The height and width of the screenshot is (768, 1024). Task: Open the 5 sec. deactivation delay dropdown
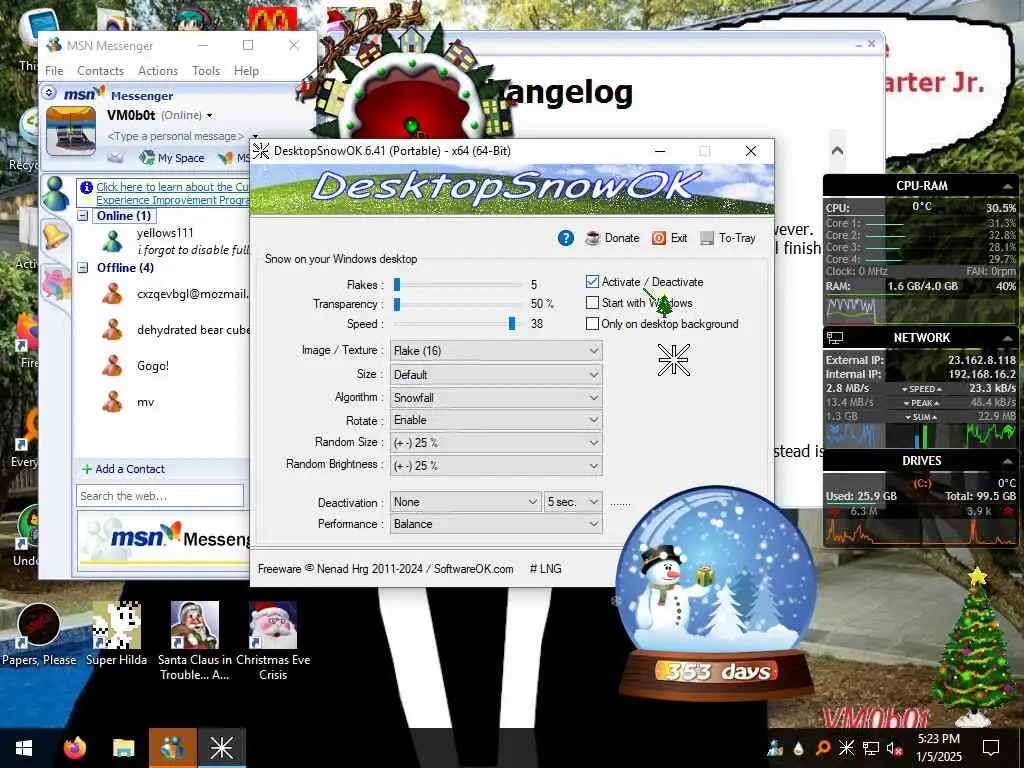(573, 502)
